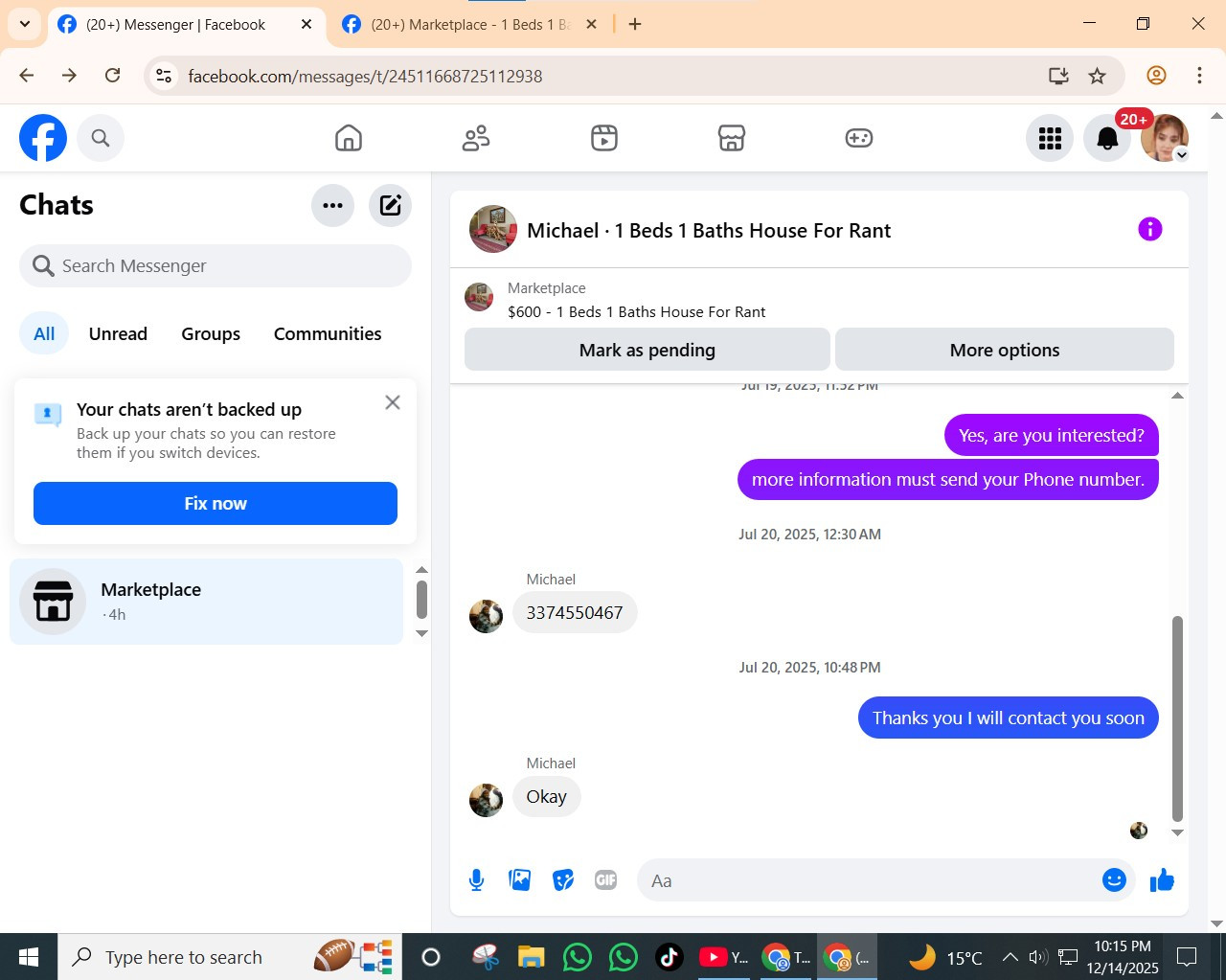Click the Mark as pending button
This screenshot has height=980, width=1226.
[x=647, y=350]
